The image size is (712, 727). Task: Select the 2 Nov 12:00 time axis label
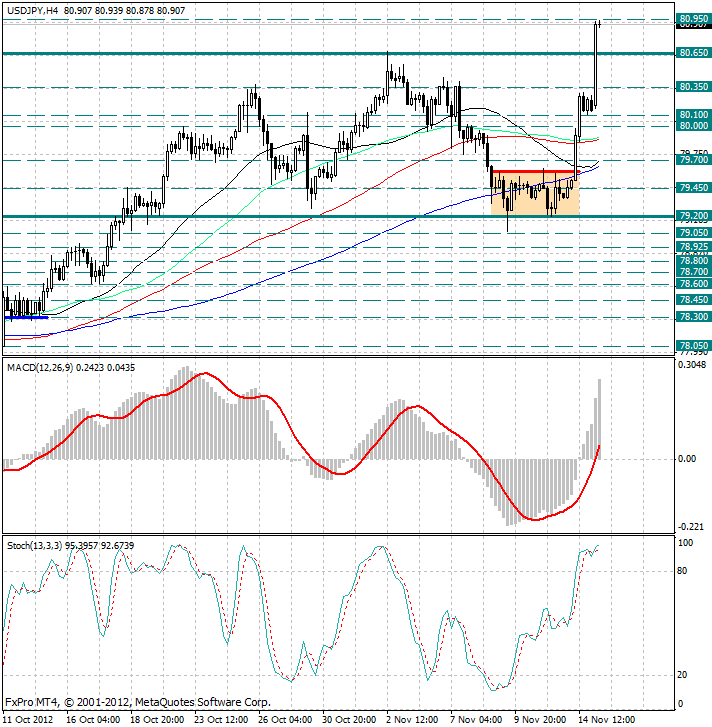412,720
